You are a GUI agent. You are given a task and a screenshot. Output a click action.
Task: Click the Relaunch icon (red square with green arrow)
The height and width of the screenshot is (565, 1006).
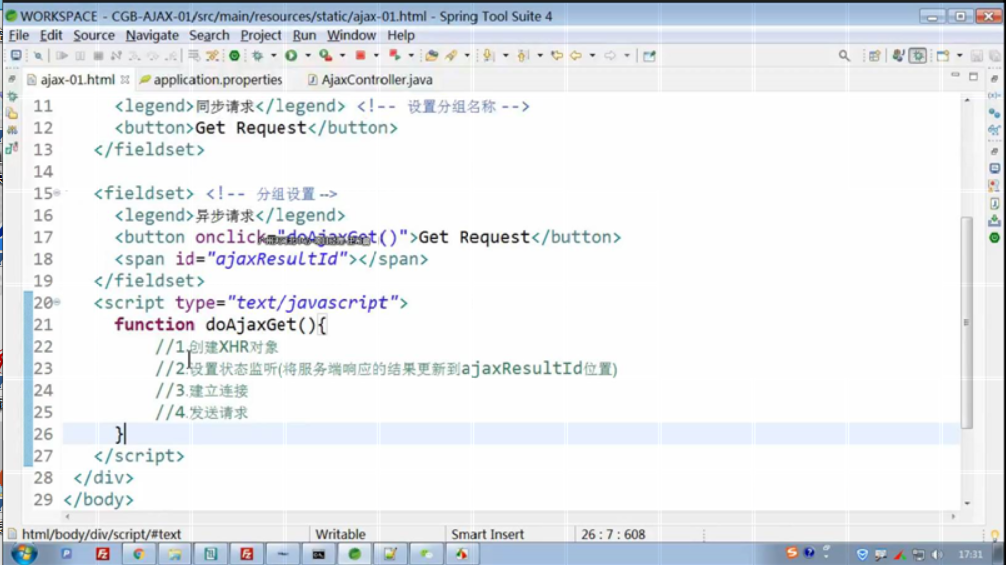[x=395, y=56]
